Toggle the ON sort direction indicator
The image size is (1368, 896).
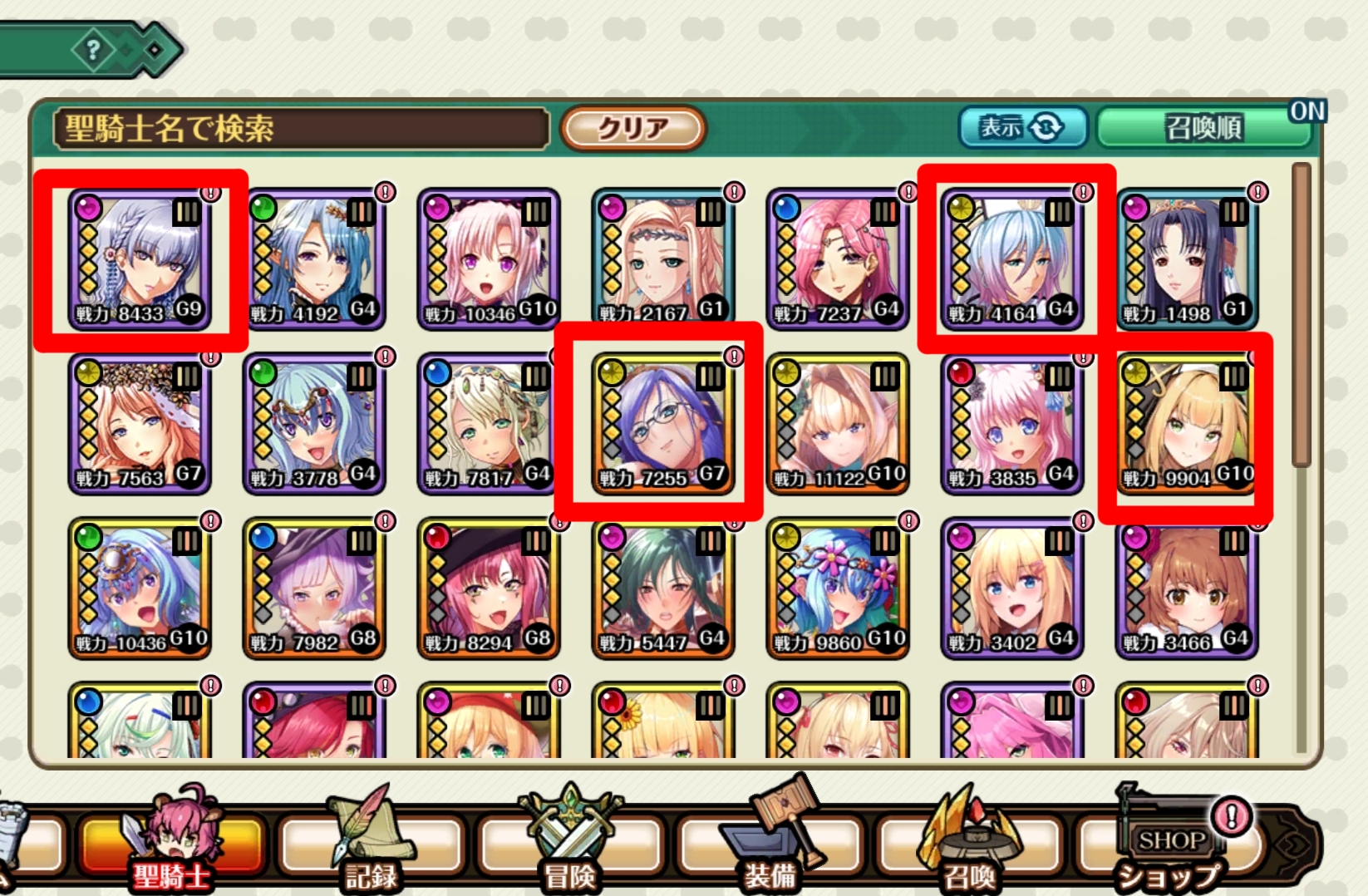pyautogui.click(x=1306, y=111)
